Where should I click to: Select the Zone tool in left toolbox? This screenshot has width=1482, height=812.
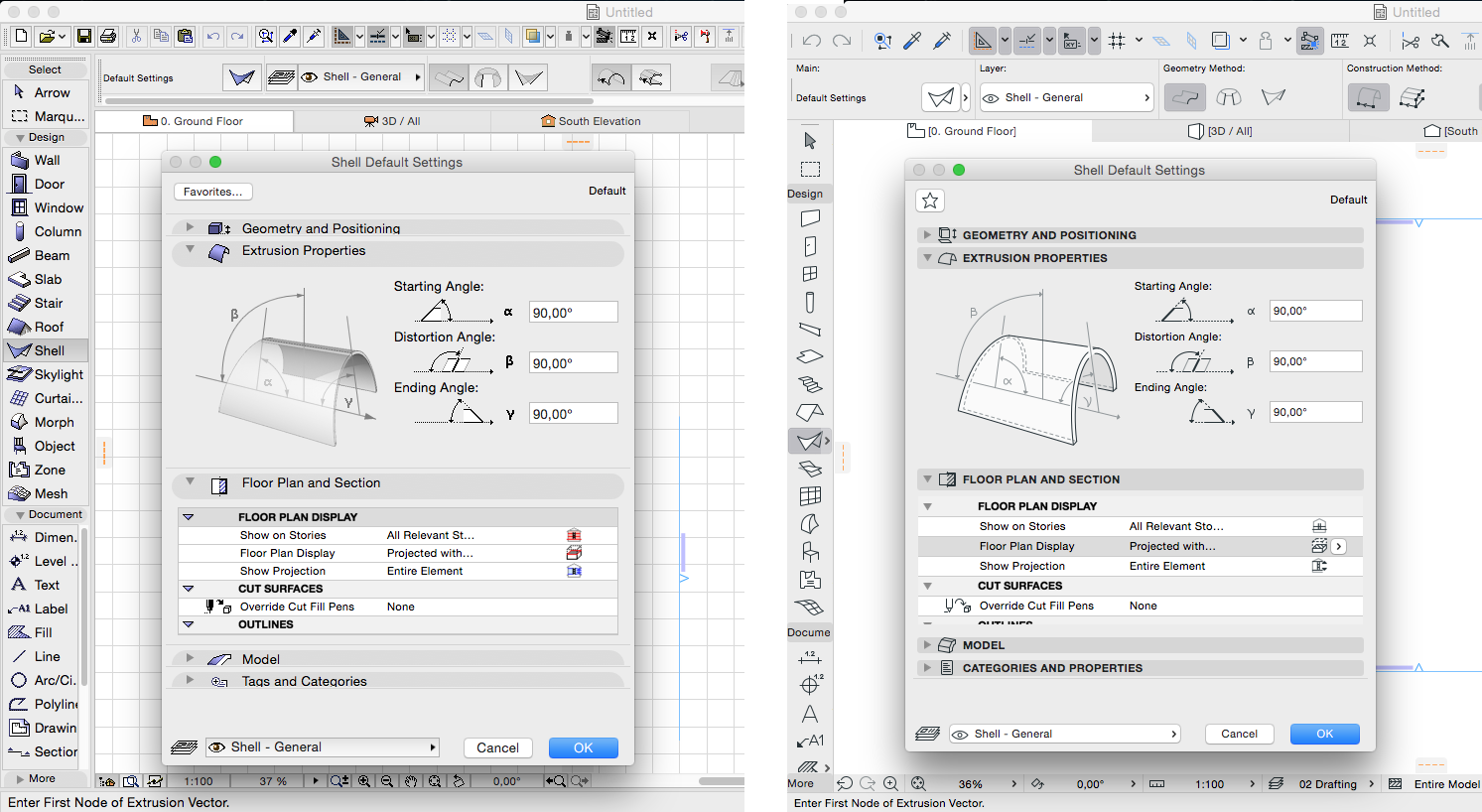click(x=46, y=470)
